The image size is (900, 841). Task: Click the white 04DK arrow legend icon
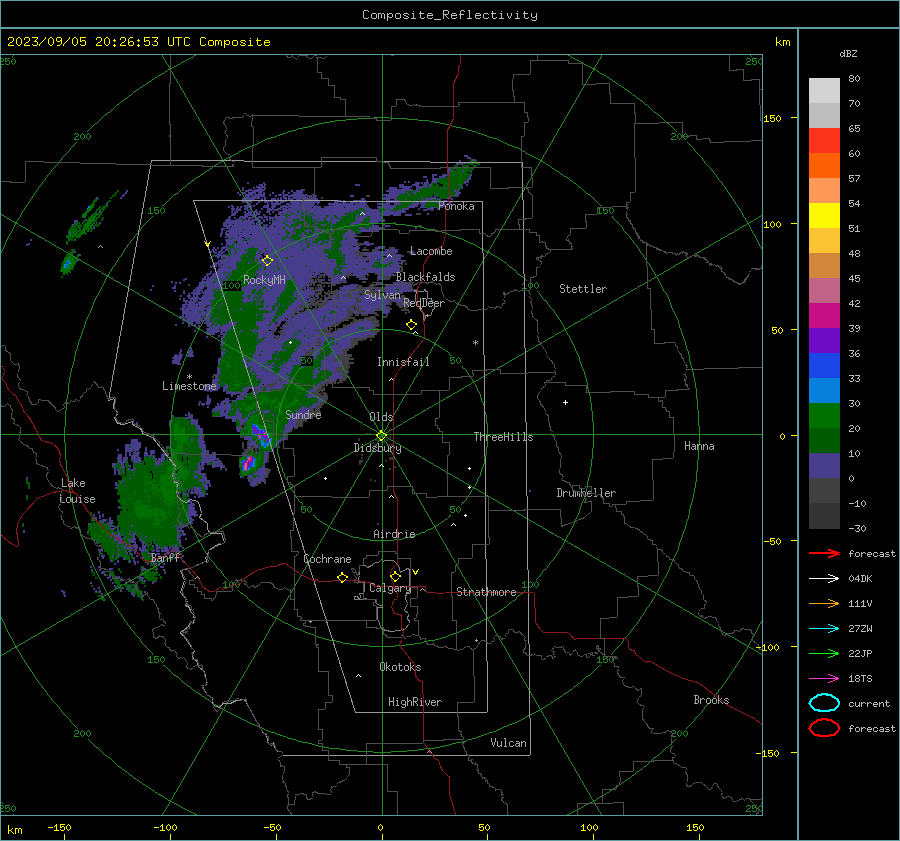point(824,579)
